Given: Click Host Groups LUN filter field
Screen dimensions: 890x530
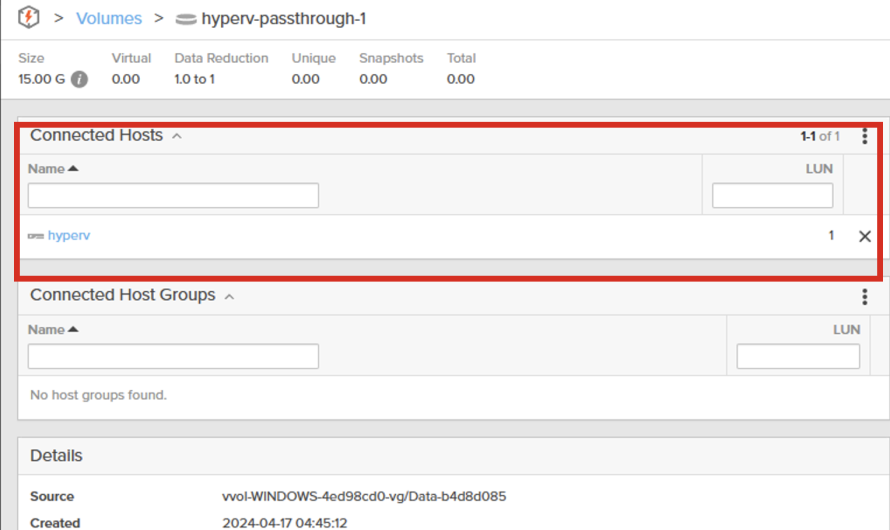Looking at the screenshot, I should [797, 356].
